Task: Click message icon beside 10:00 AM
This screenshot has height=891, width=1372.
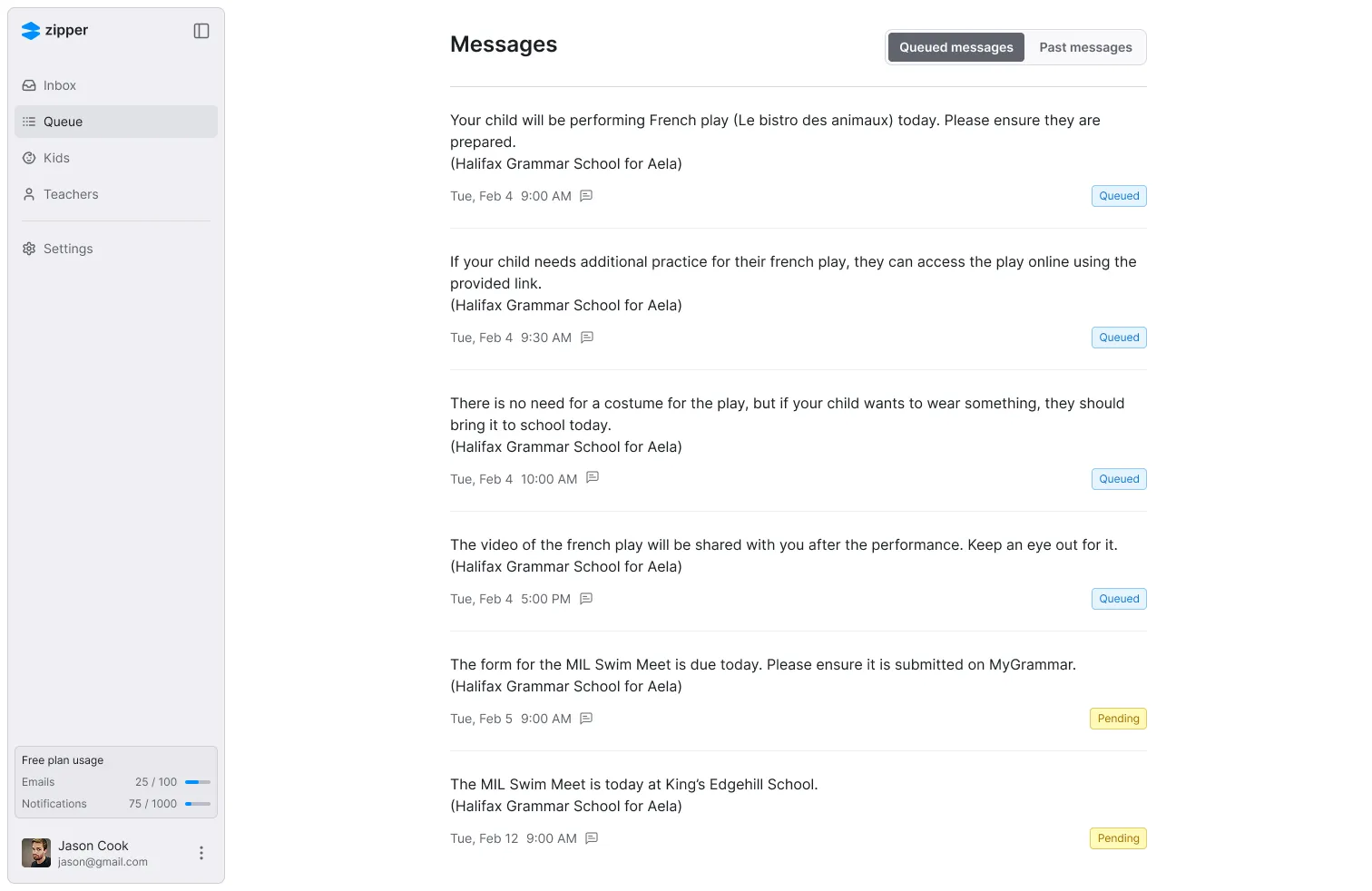Action: (x=593, y=478)
